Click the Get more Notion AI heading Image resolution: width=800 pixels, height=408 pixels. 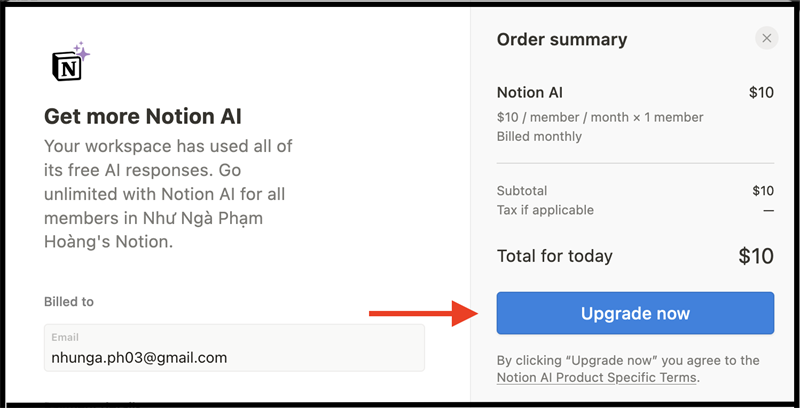coord(143,115)
